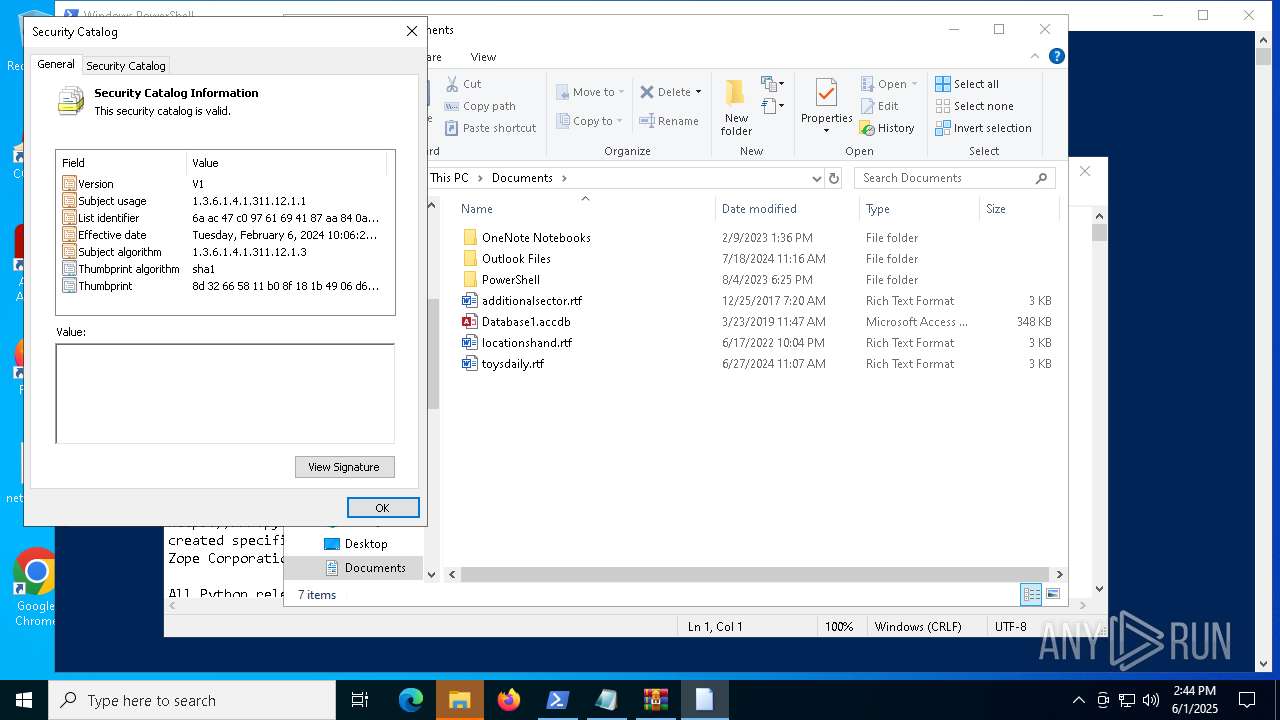Open file History
This screenshot has height=720, width=1280.
tap(887, 128)
